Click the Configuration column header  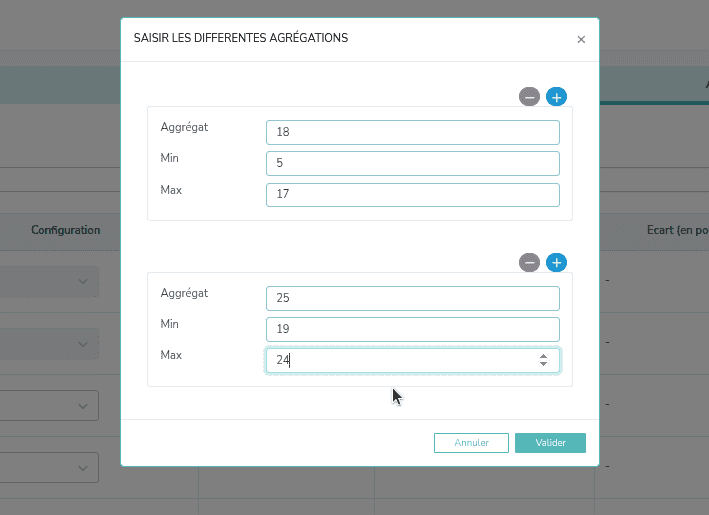click(65, 230)
